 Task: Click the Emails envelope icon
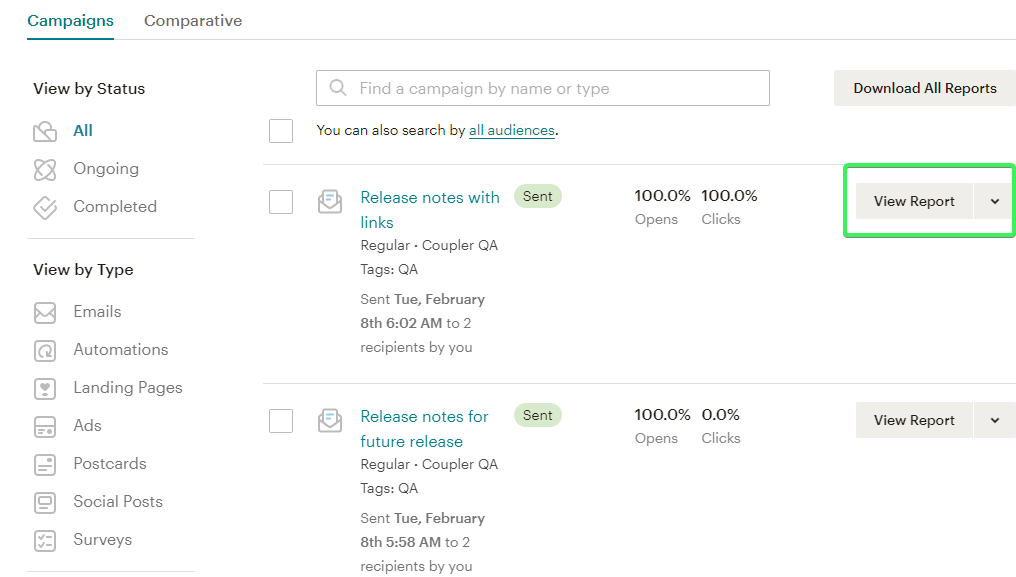click(x=45, y=313)
